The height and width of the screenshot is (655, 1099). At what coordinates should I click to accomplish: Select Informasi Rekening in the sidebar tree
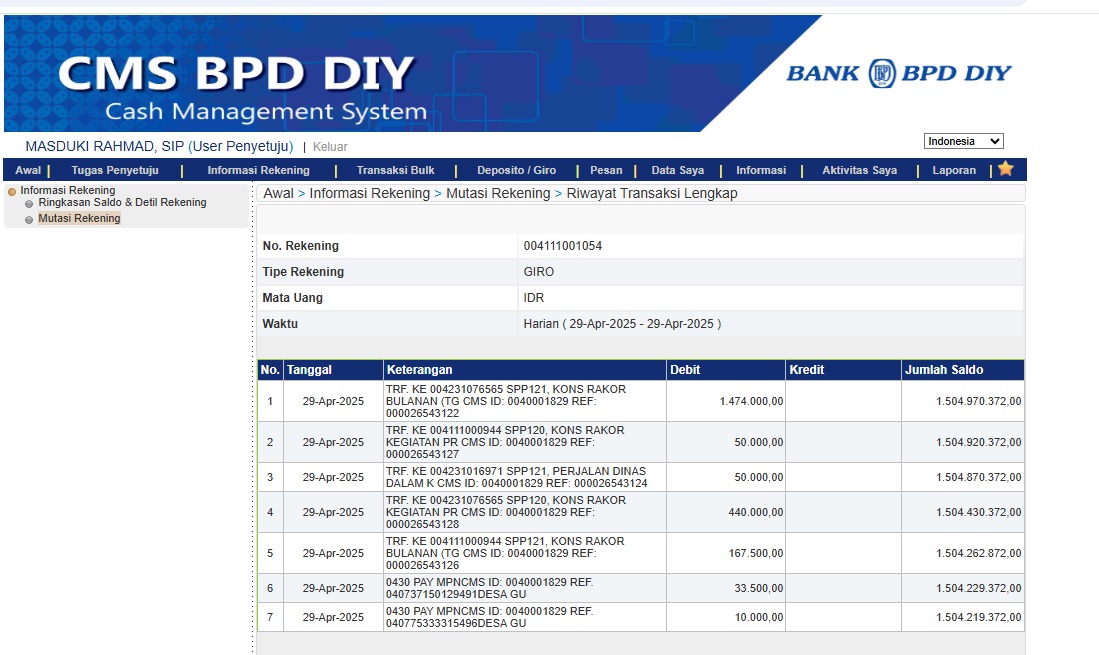click(x=68, y=191)
